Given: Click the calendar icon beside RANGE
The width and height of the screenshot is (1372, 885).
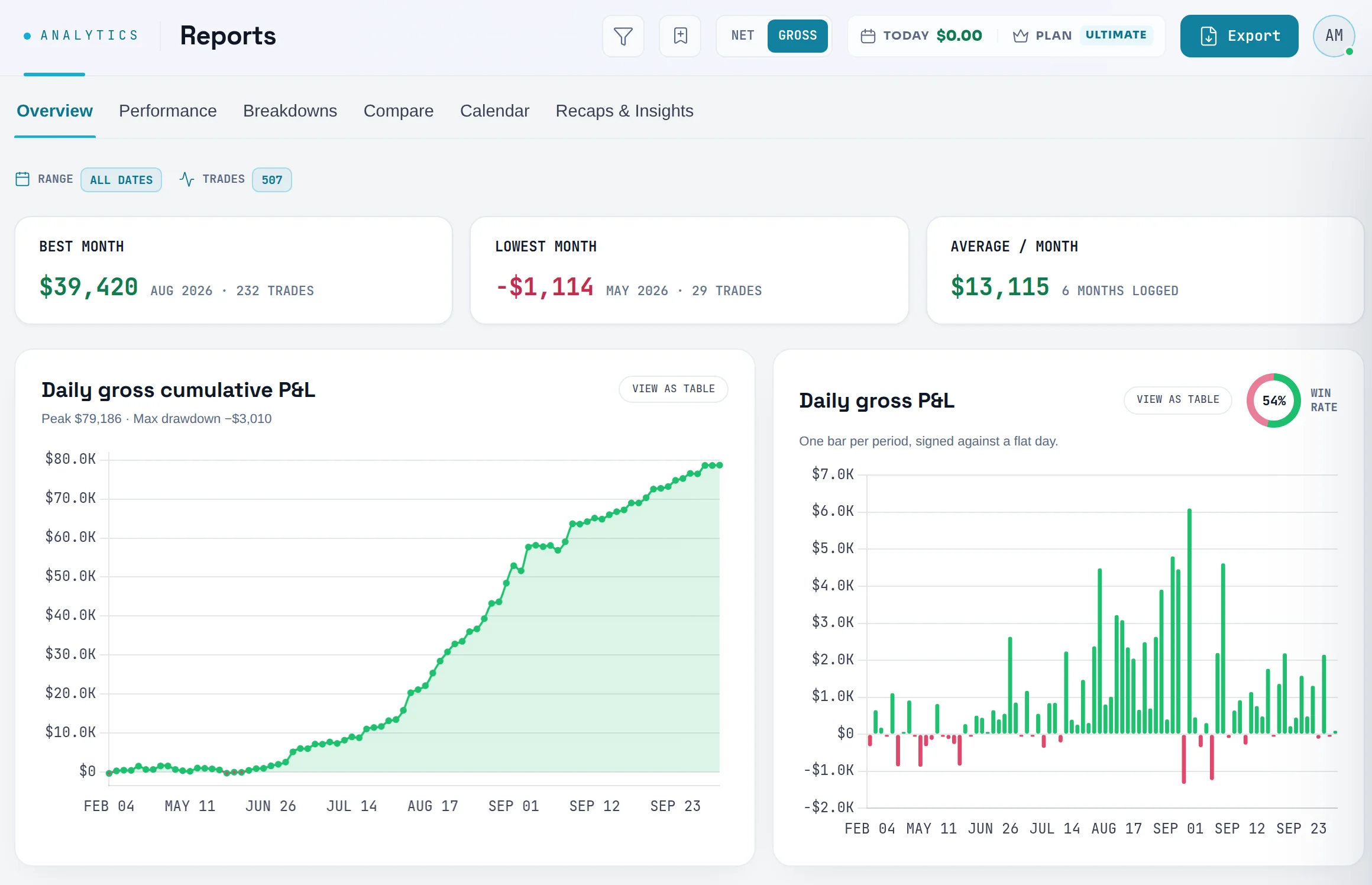Looking at the screenshot, I should [x=22, y=179].
